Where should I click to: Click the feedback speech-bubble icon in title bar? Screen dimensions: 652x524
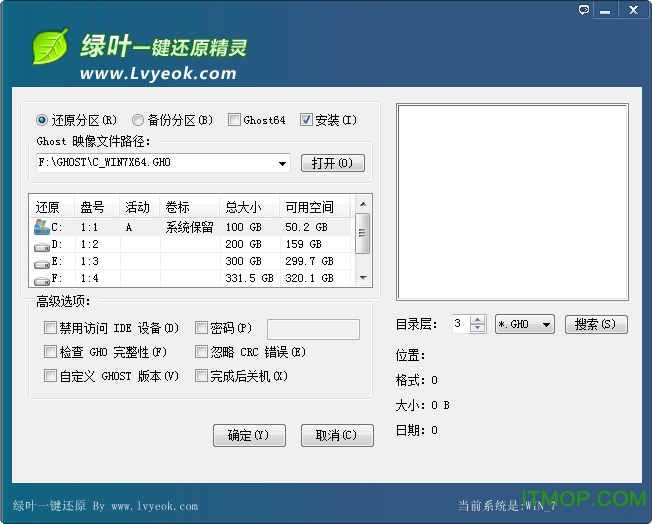(x=584, y=10)
